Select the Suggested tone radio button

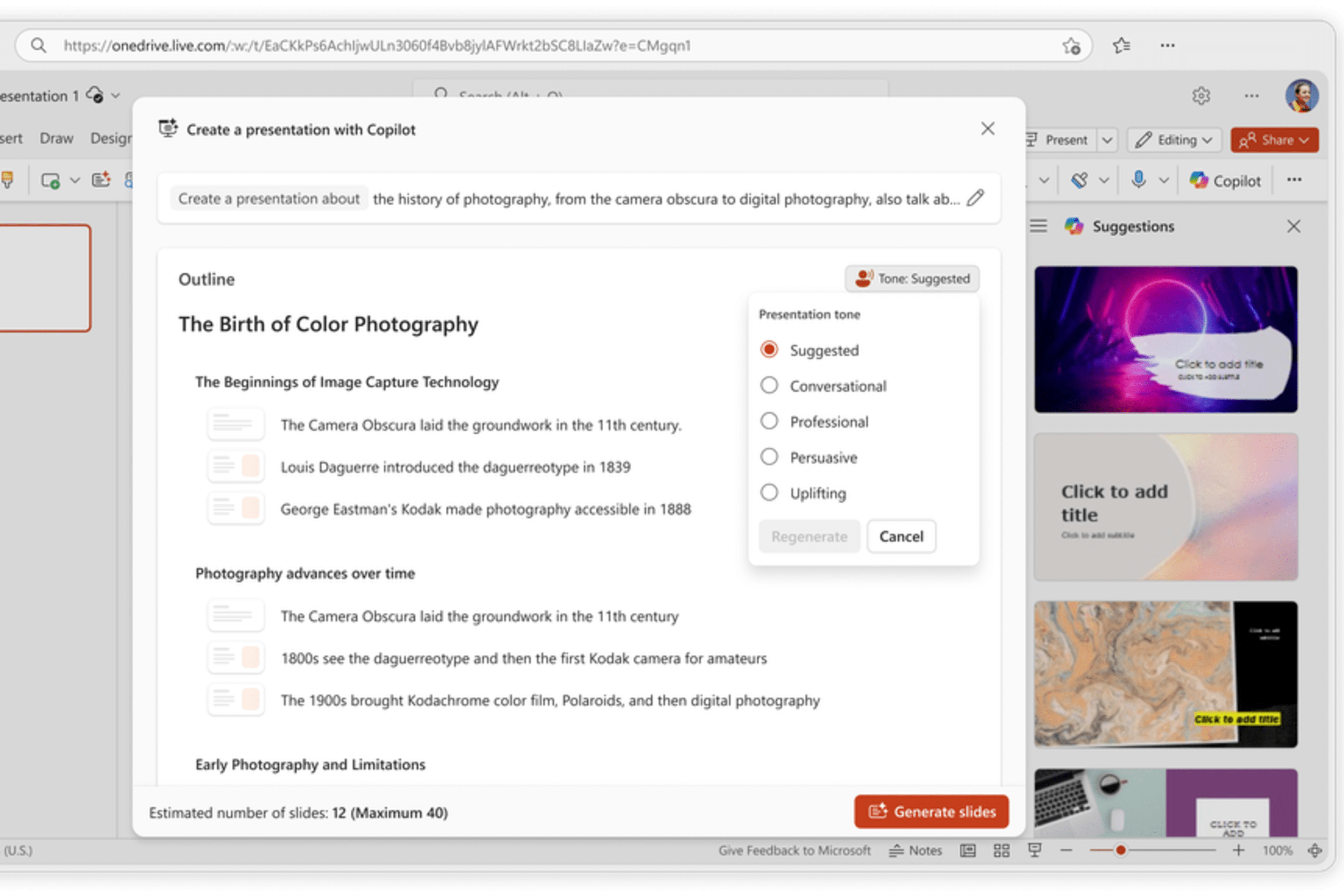[x=769, y=349]
